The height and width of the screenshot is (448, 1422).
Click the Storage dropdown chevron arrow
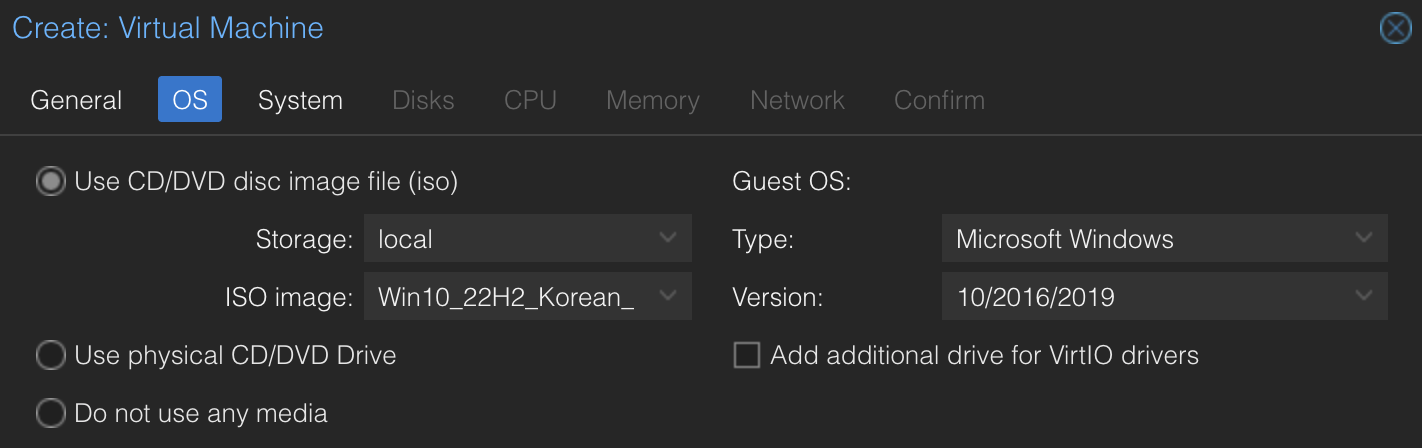coord(669,239)
